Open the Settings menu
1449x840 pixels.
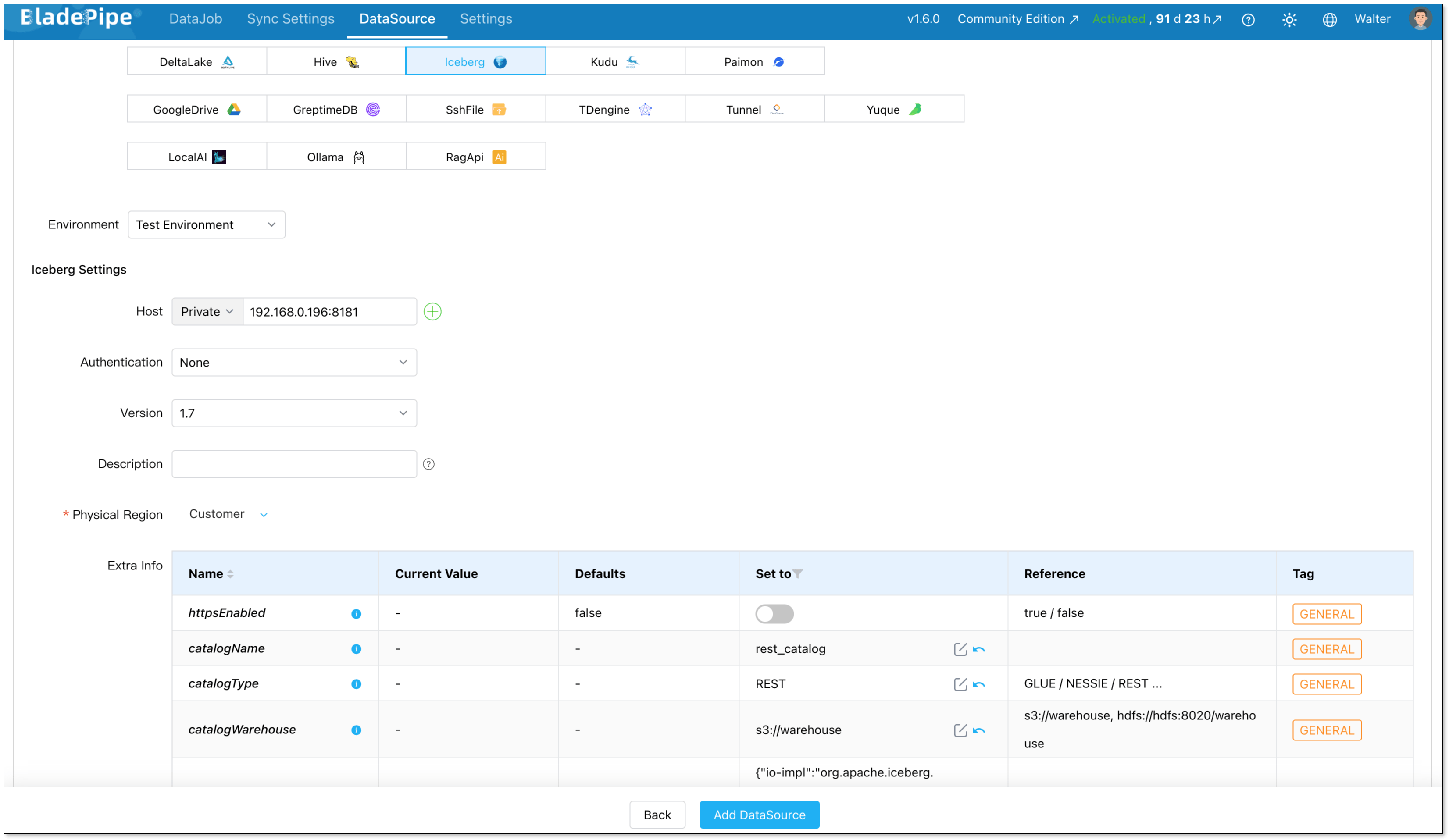tap(486, 19)
